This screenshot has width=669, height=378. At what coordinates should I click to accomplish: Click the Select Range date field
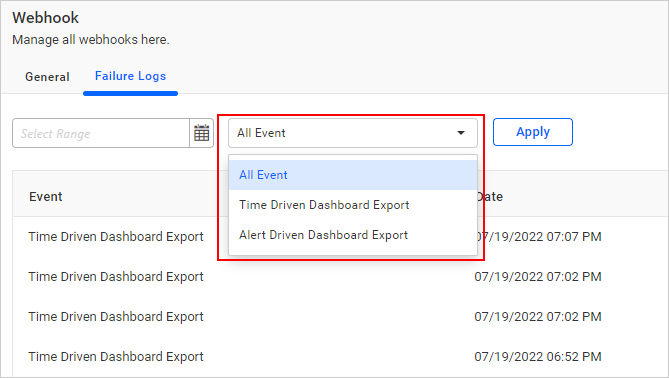click(101, 133)
